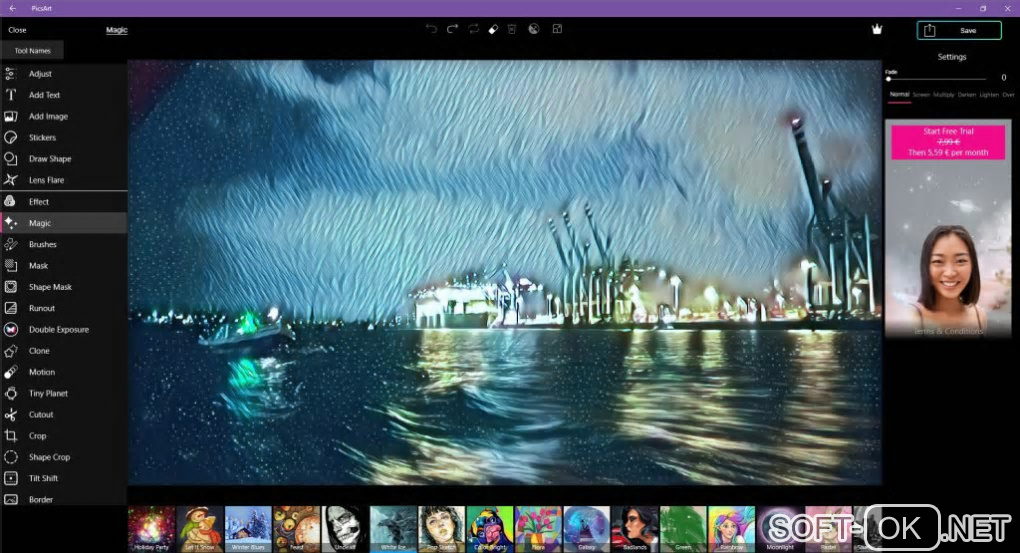The width and height of the screenshot is (1020, 553).
Task: Apply the White Ice effect
Action: click(393, 530)
